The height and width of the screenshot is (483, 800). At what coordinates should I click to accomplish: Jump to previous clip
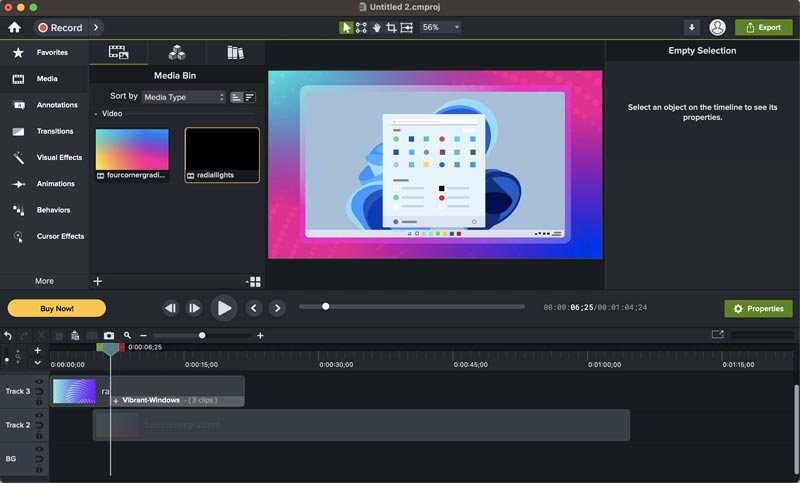coord(254,308)
